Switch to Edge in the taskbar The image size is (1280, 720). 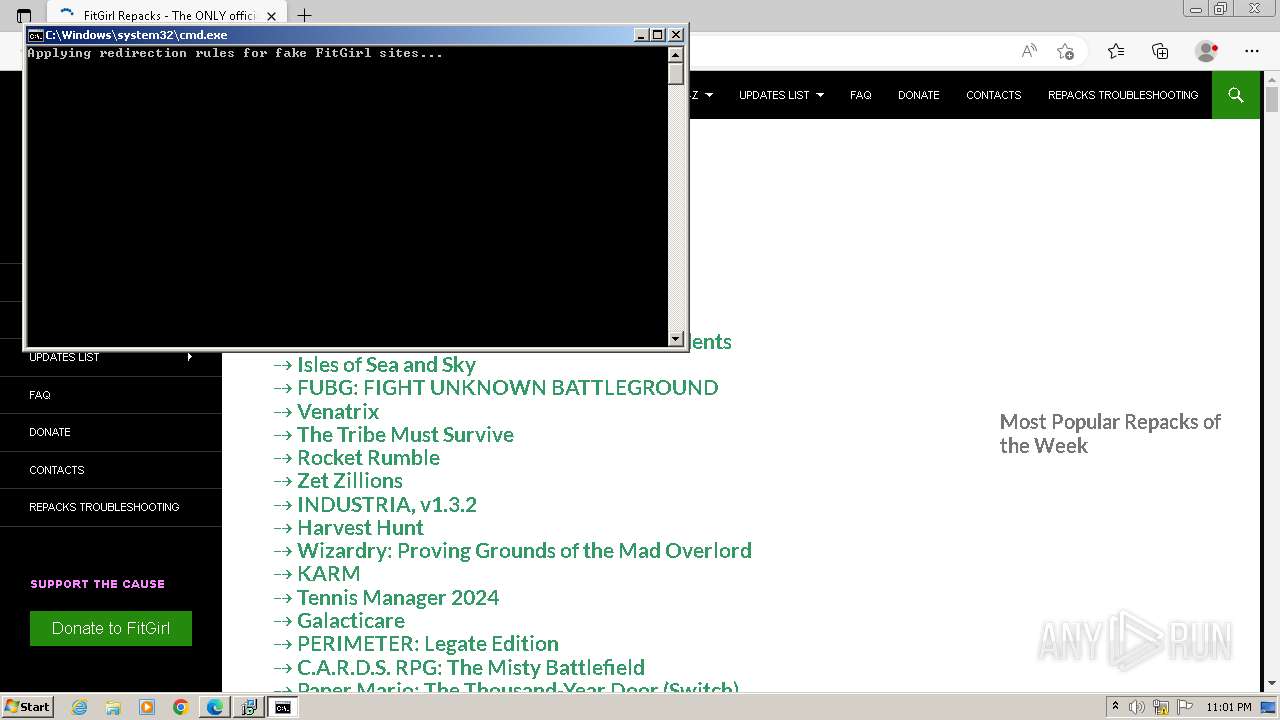215,707
